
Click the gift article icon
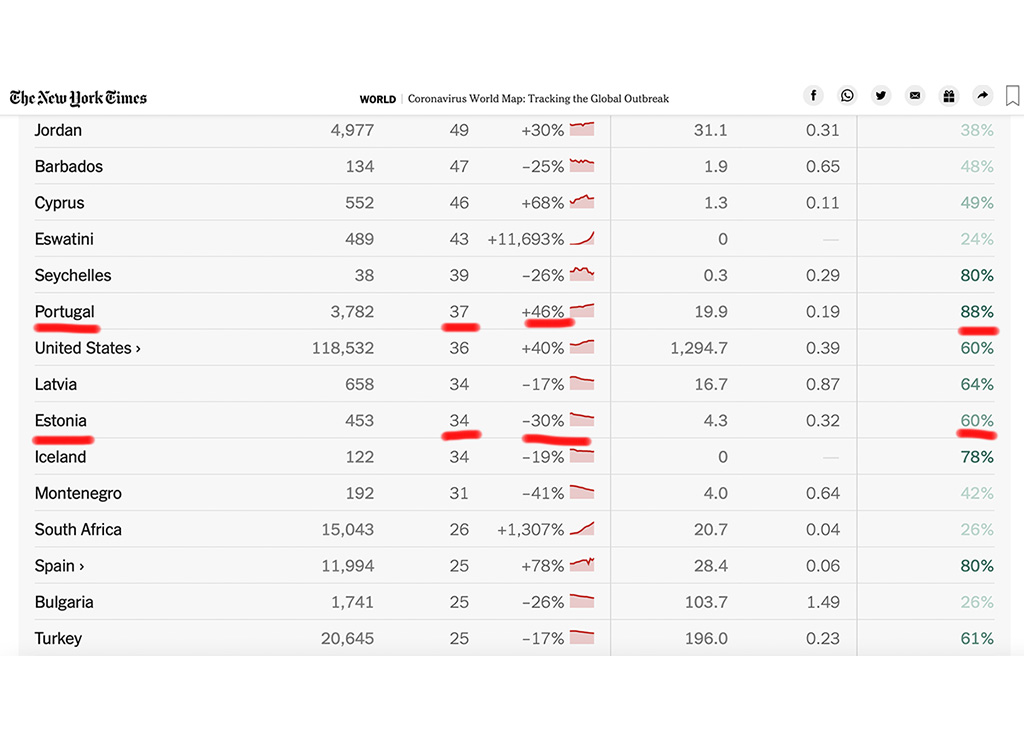[x=949, y=96]
